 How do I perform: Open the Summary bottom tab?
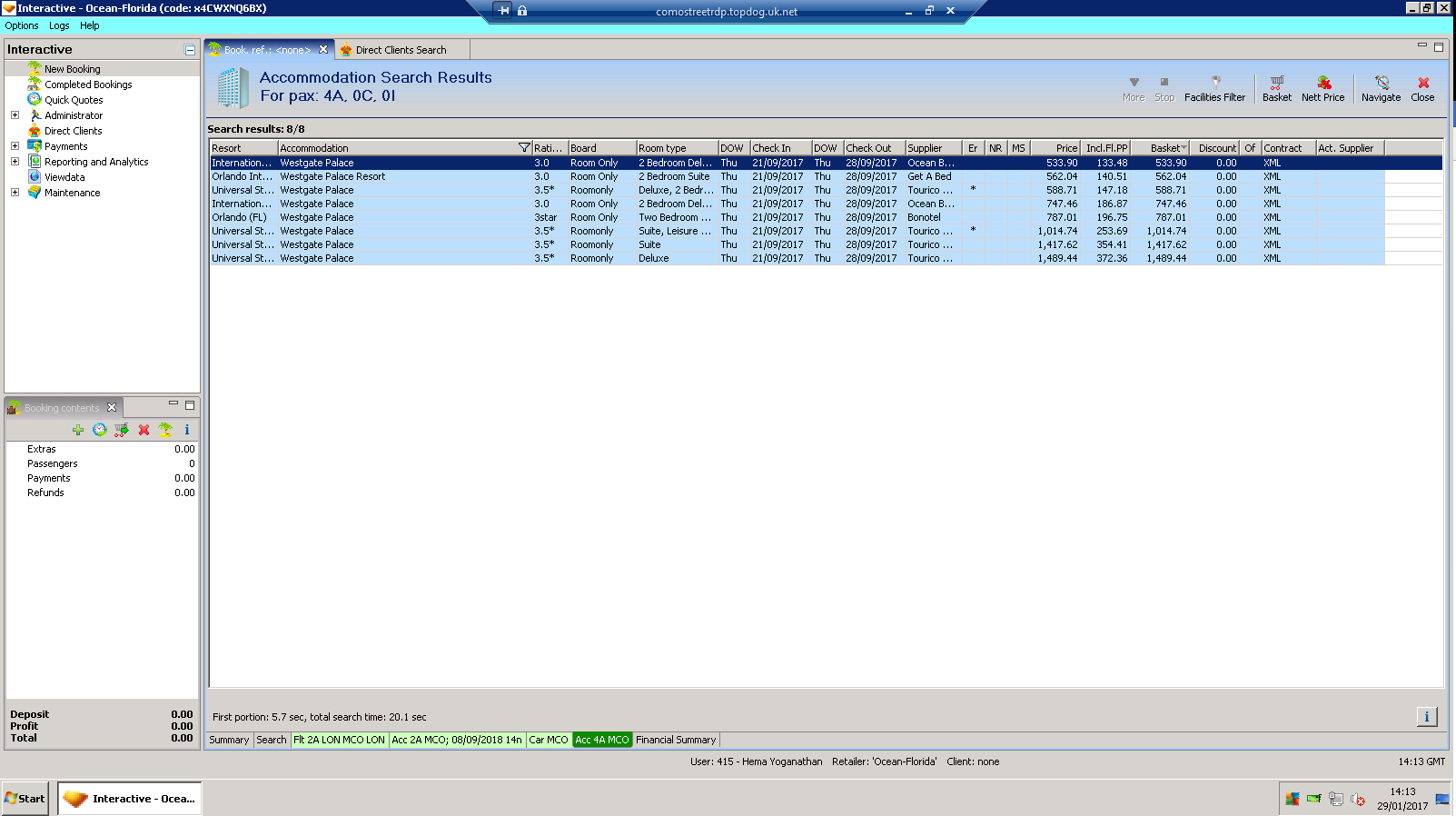click(229, 740)
